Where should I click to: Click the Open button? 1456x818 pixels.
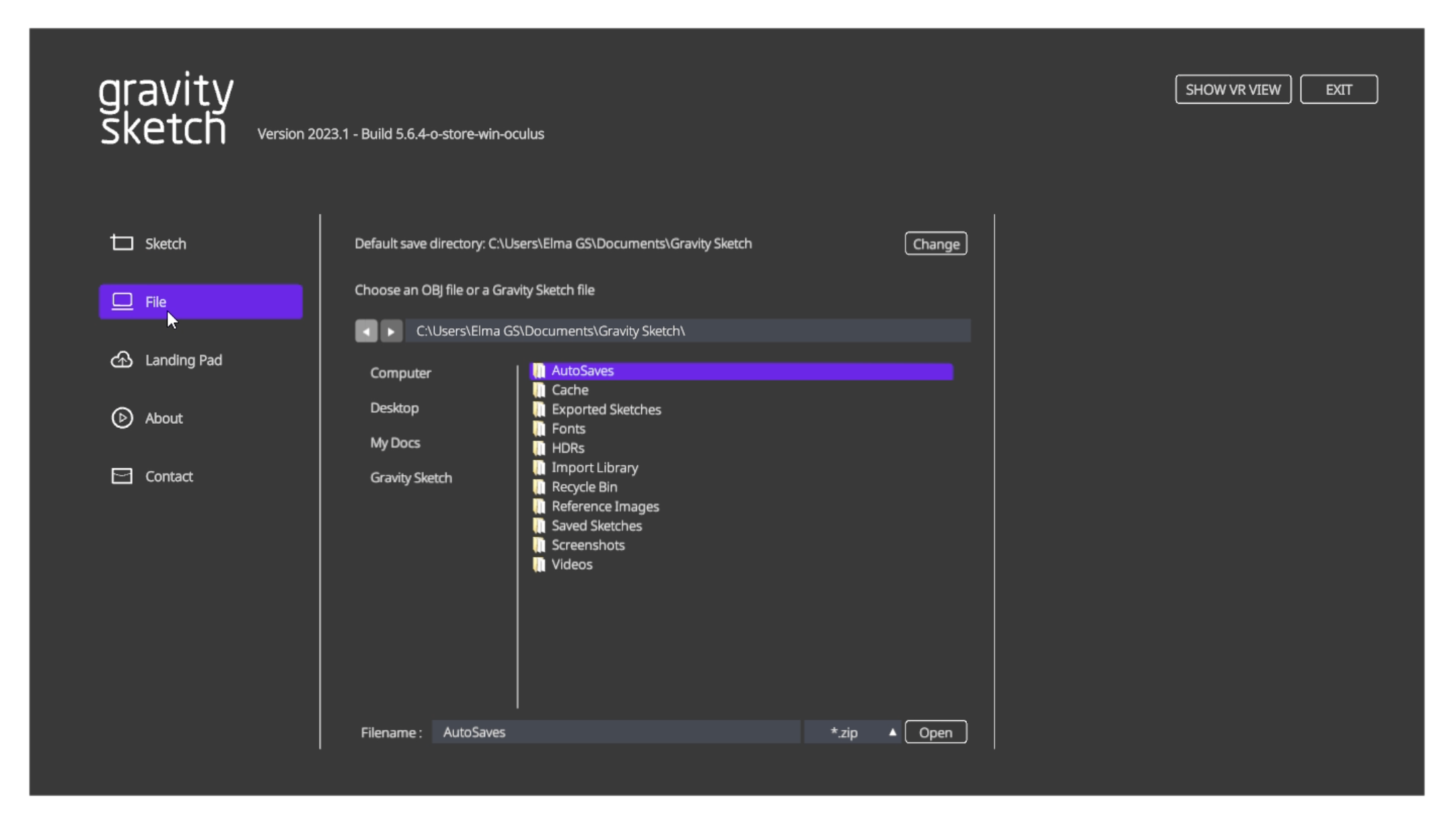pyautogui.click(x=935, y=732)
